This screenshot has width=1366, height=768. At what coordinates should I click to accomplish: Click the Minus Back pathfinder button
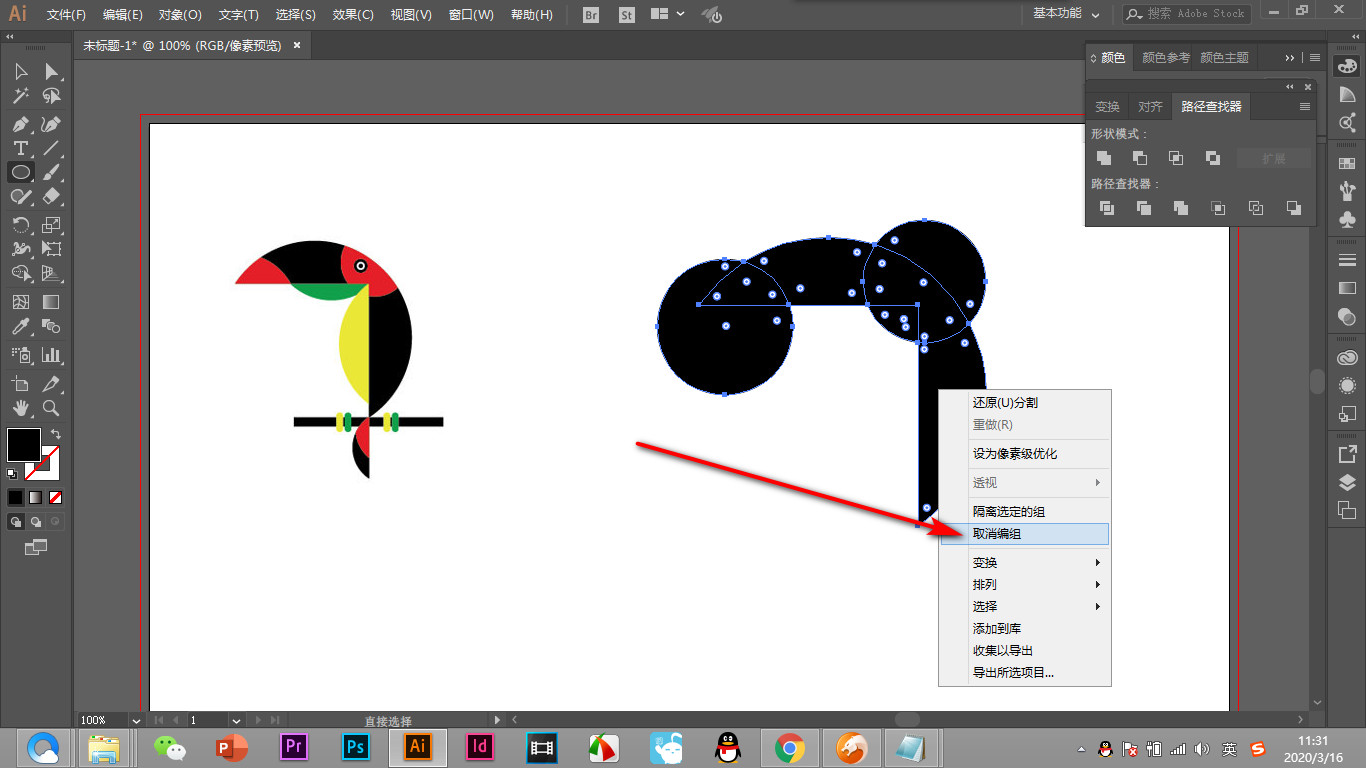[1294, 208]
